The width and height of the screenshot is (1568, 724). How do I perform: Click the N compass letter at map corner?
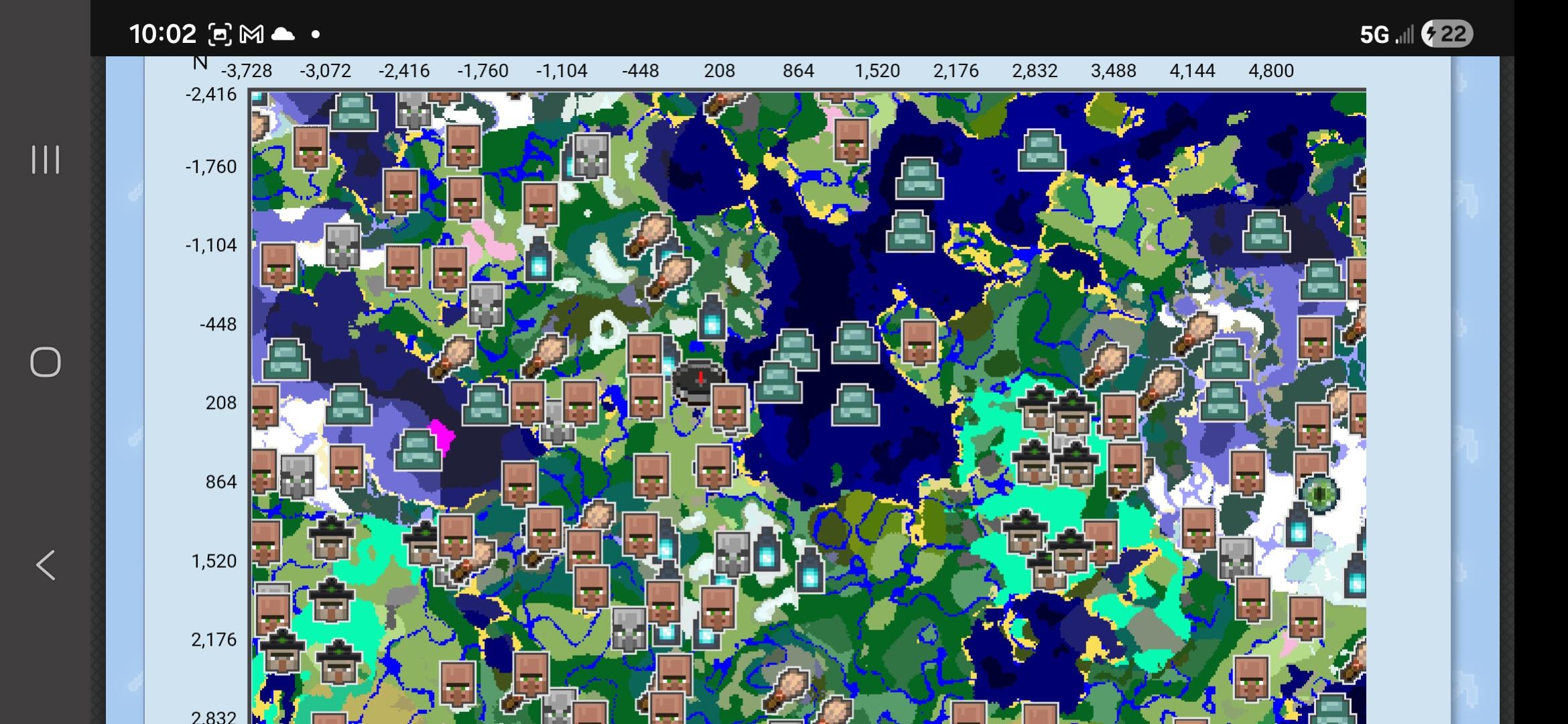pos(200,63)
